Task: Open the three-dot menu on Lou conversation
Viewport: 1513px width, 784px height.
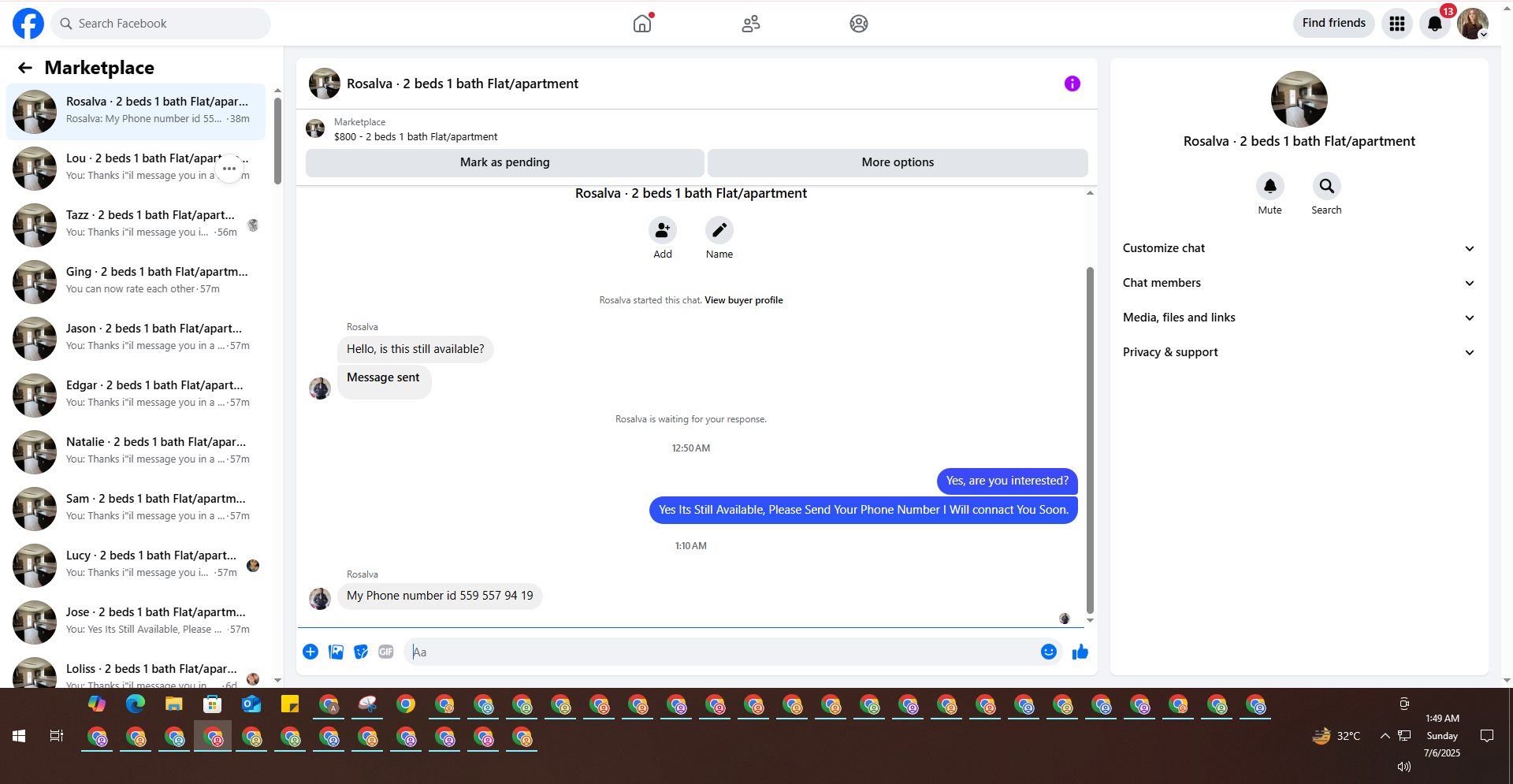Action: (229, 169)
